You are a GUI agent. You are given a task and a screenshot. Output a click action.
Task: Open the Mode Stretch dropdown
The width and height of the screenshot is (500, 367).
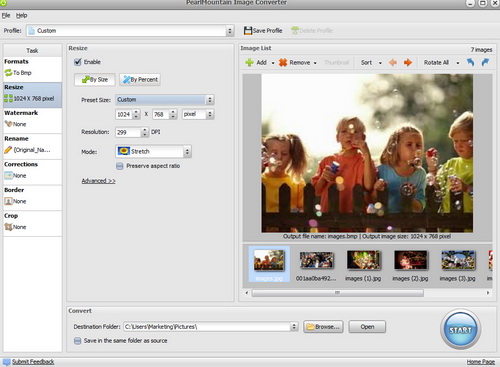click(153, 151)
